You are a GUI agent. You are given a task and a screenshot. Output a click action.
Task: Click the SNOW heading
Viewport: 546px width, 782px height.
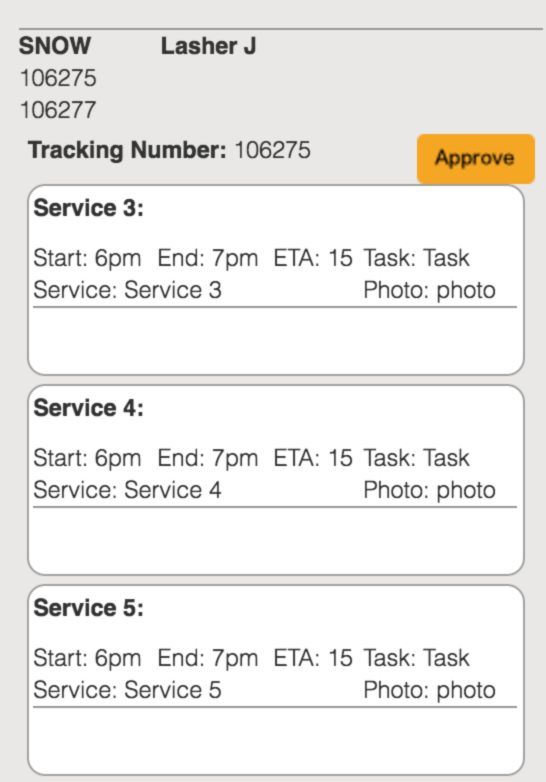(x=55, y=46)
